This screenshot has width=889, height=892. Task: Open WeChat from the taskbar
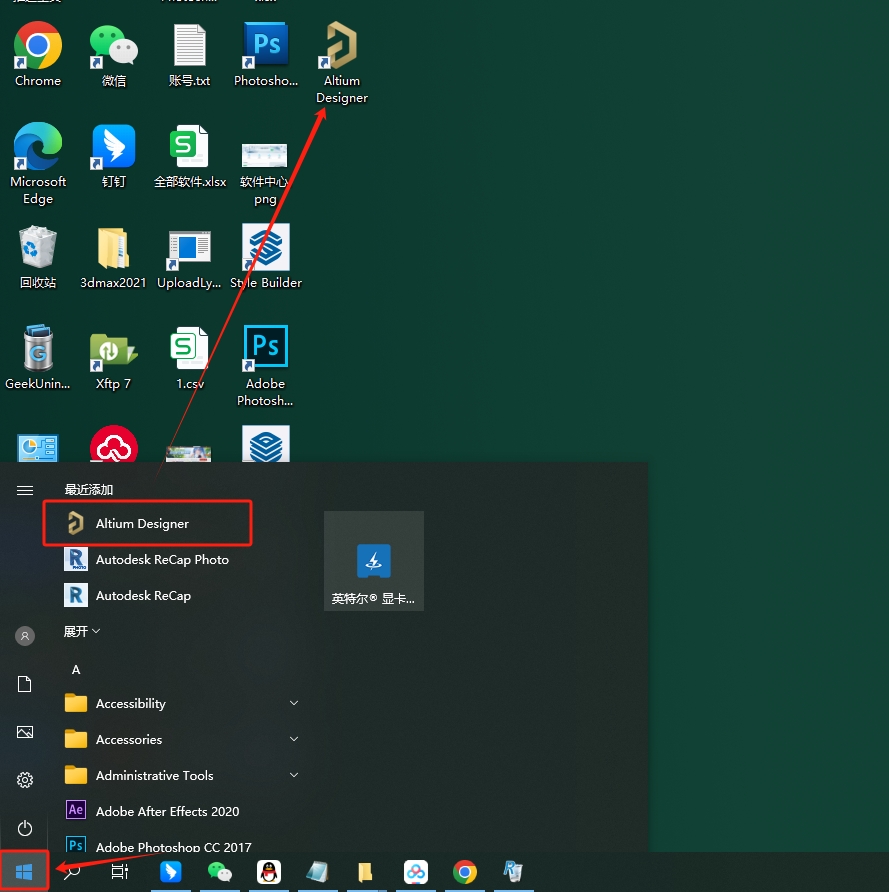point(220,872)
